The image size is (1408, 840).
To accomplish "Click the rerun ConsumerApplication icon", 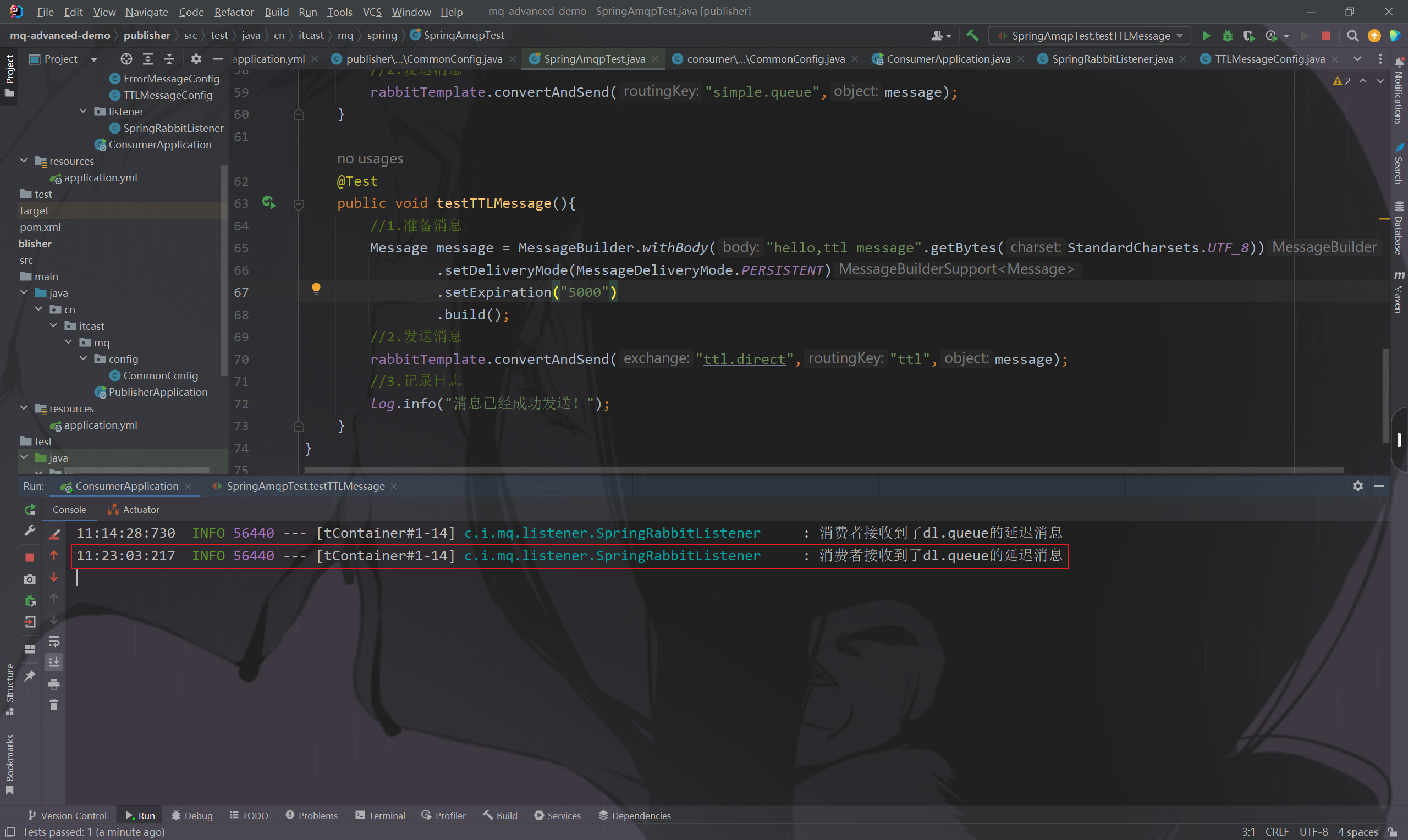I will (30, 510).
